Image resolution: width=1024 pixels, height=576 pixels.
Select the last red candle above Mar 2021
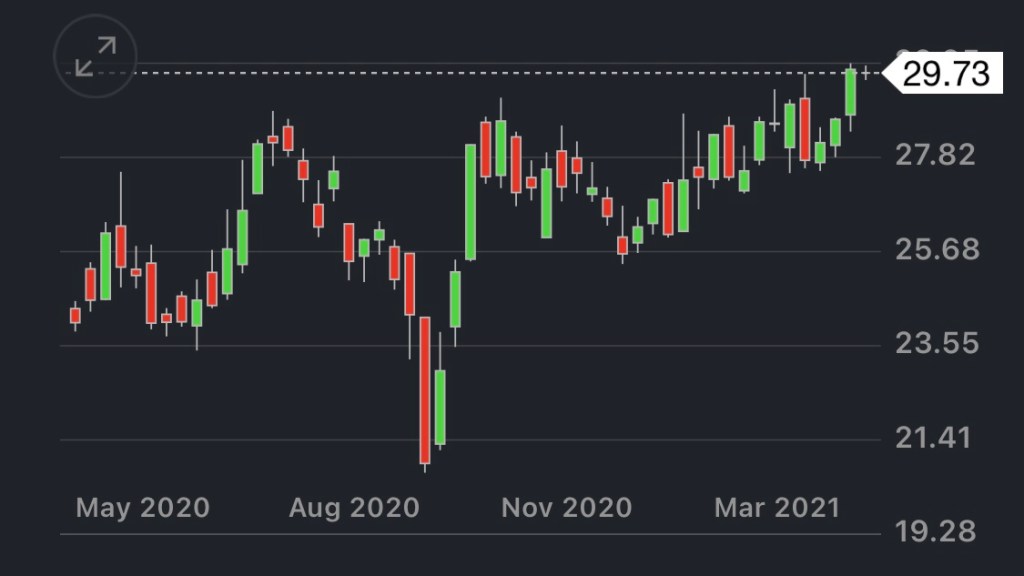coord(805,129)
